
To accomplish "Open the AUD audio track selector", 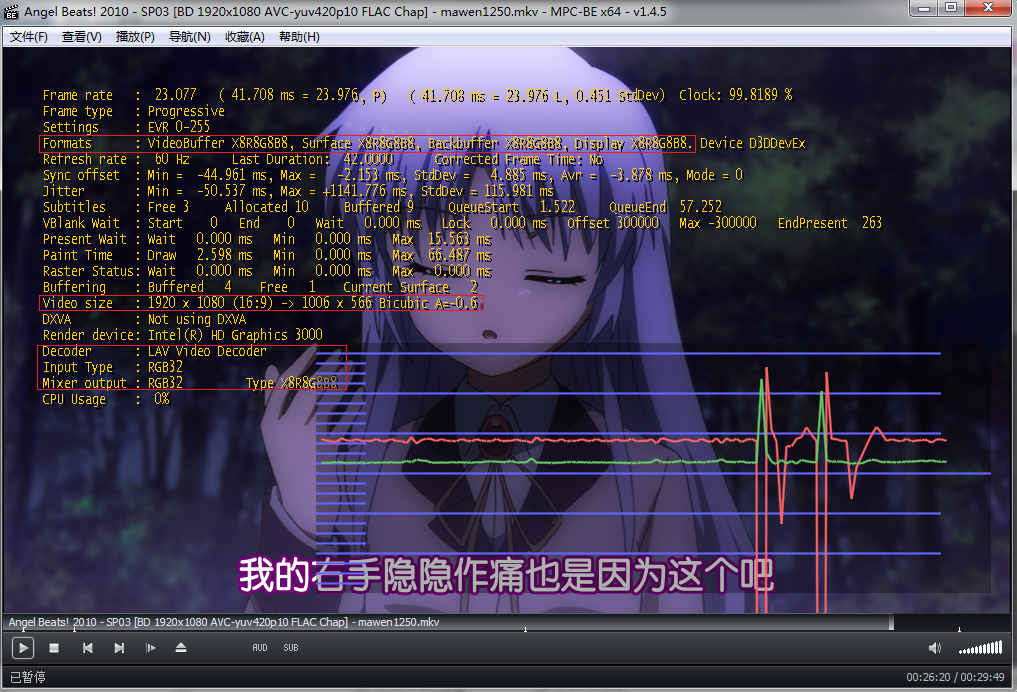I will pos(259,648).
